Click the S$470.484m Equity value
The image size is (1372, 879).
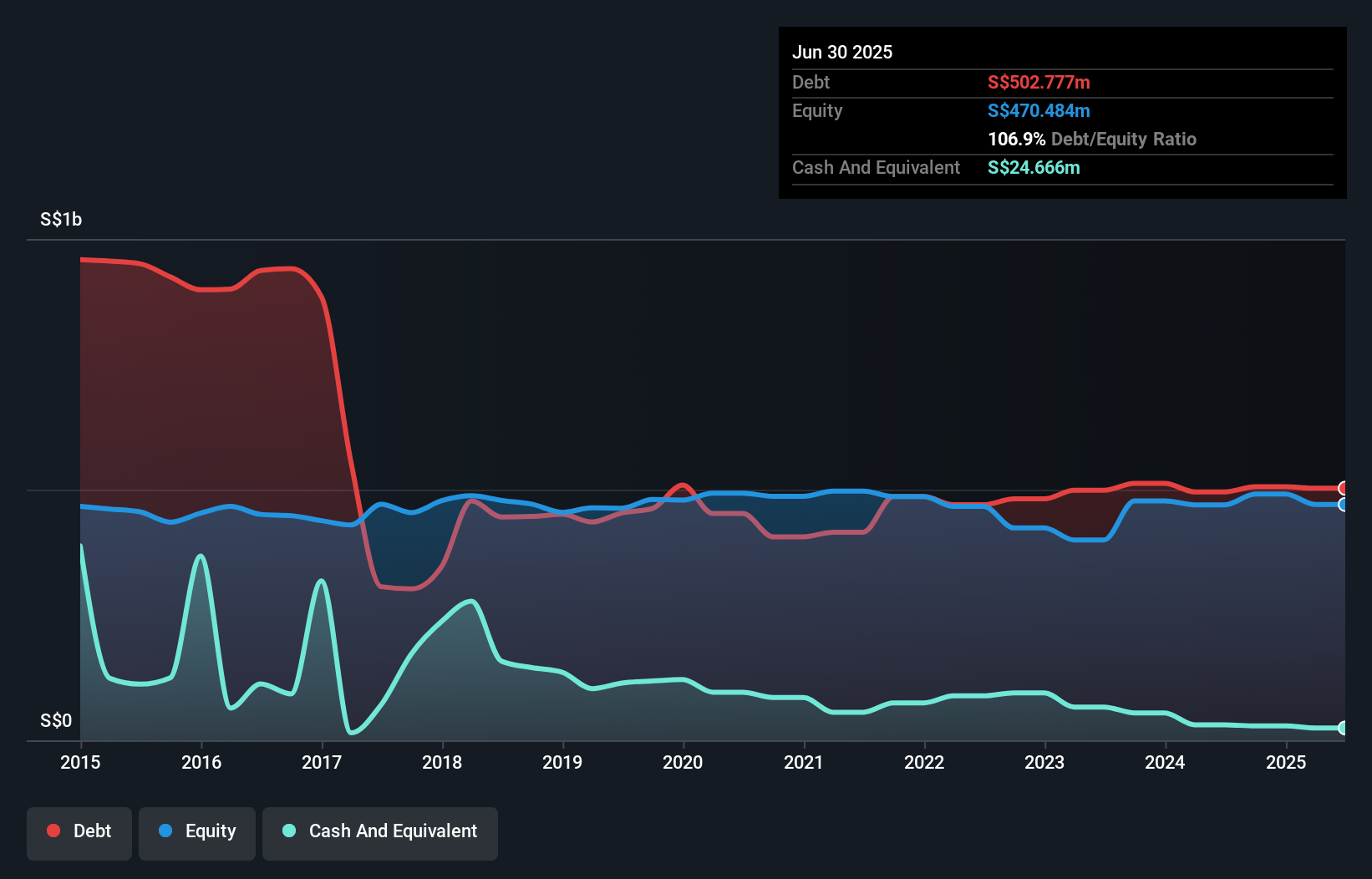pos(1039,110)
